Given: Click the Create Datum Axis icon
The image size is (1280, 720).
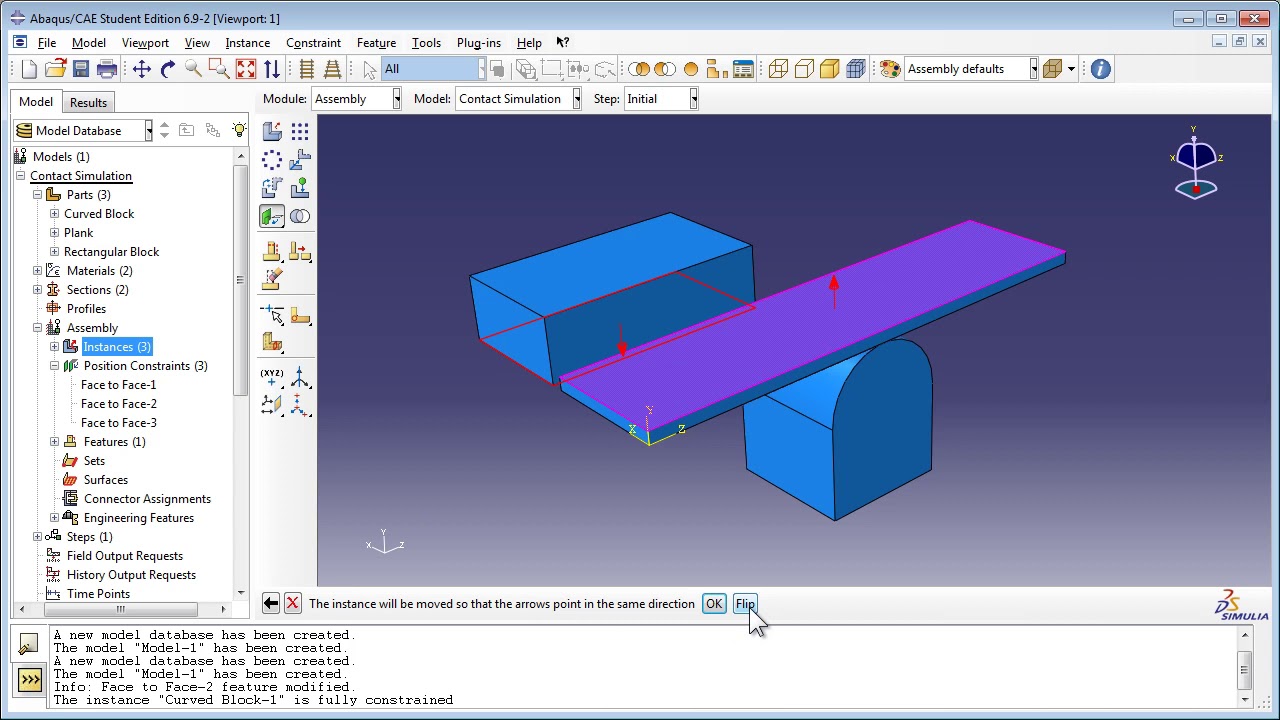Looking at the screenshot, I should point(300,377).
